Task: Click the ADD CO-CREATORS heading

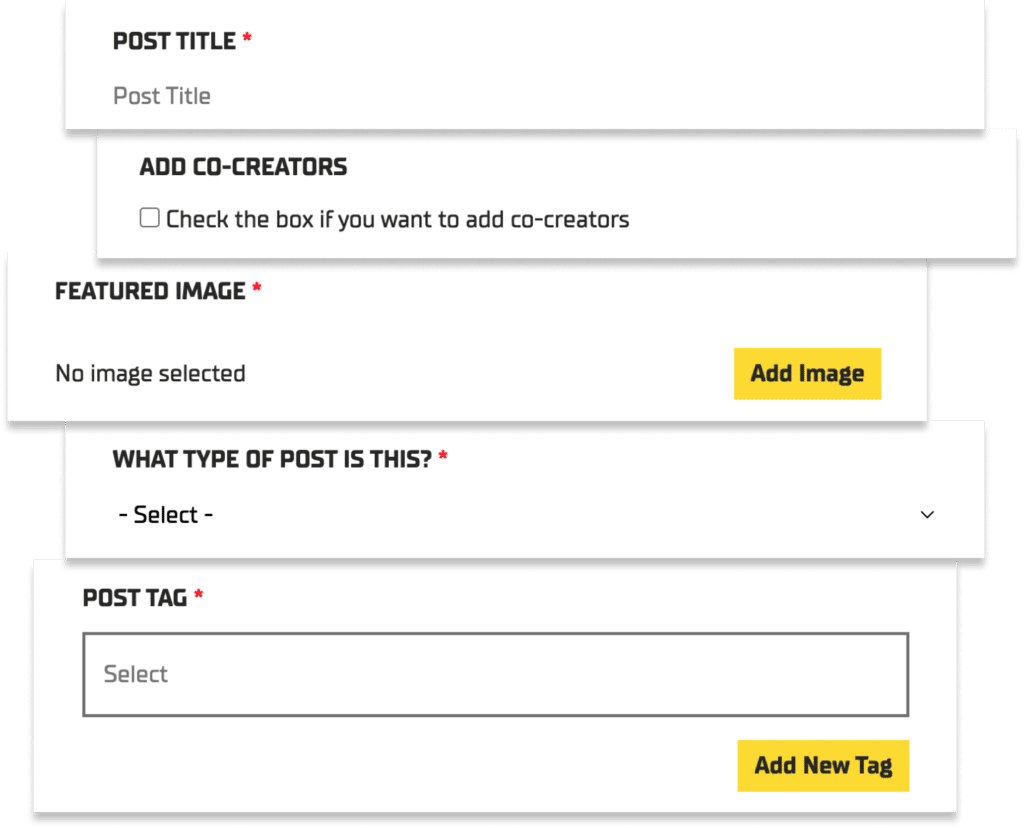Action: pyautogui.click(x=243, y=167)
